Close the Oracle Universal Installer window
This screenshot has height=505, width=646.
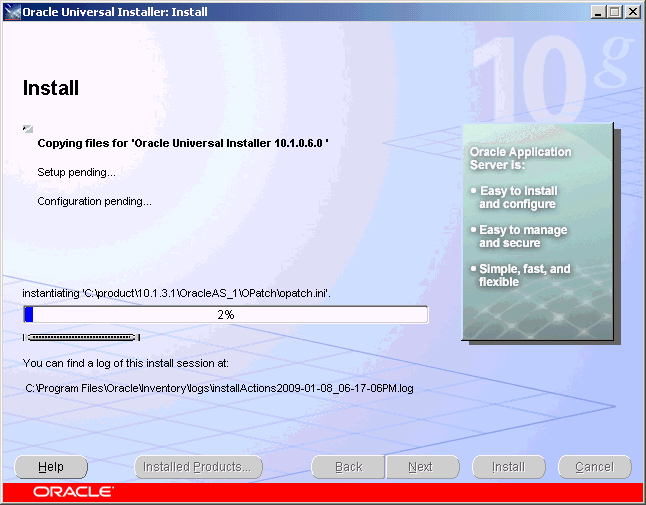(632, 12)
